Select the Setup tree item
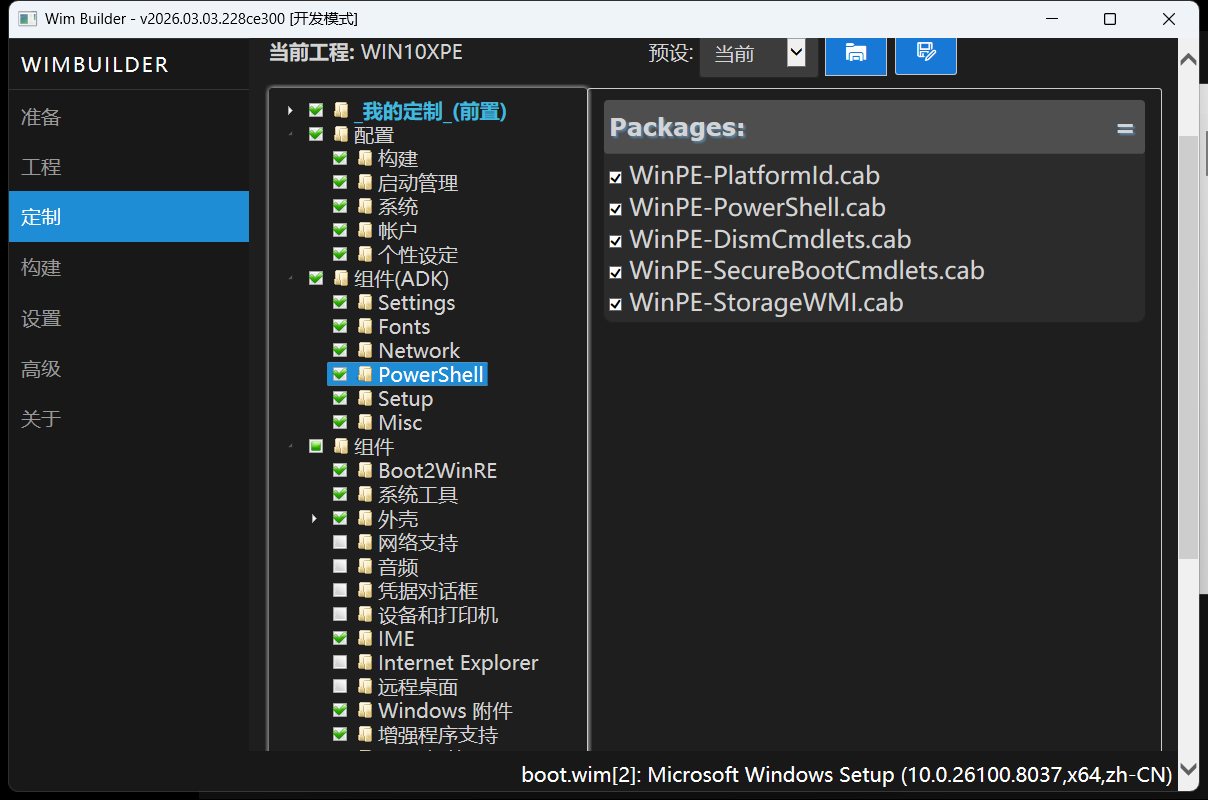 point(405,398)
